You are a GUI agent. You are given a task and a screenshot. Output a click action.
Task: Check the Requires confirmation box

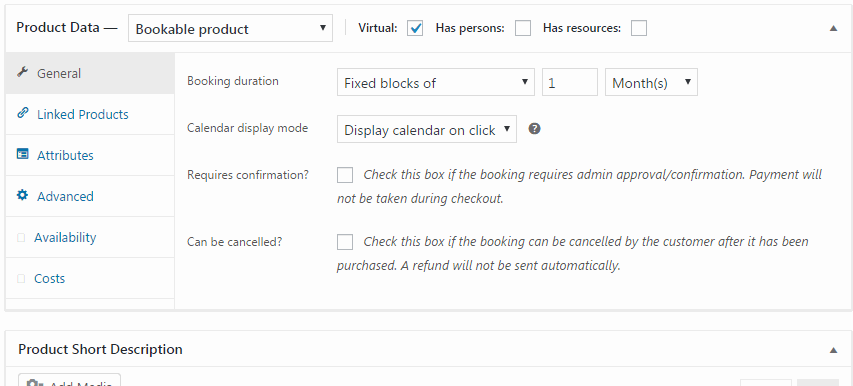click(345, 175)
